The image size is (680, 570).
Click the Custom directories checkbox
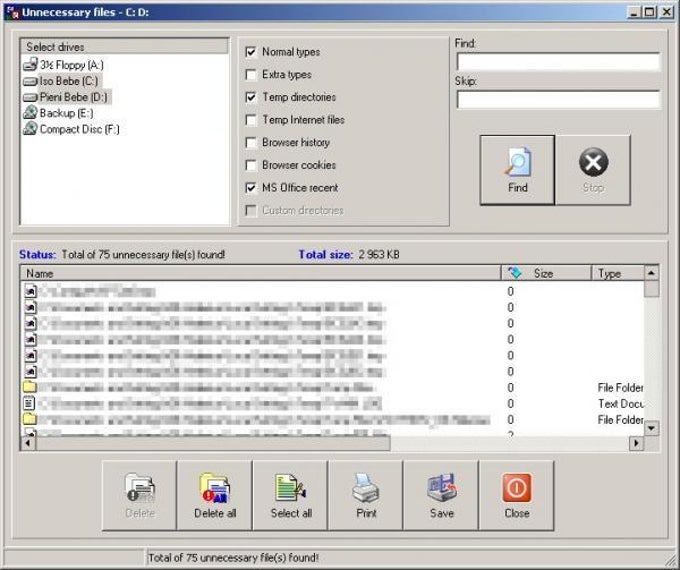[251, 210]
